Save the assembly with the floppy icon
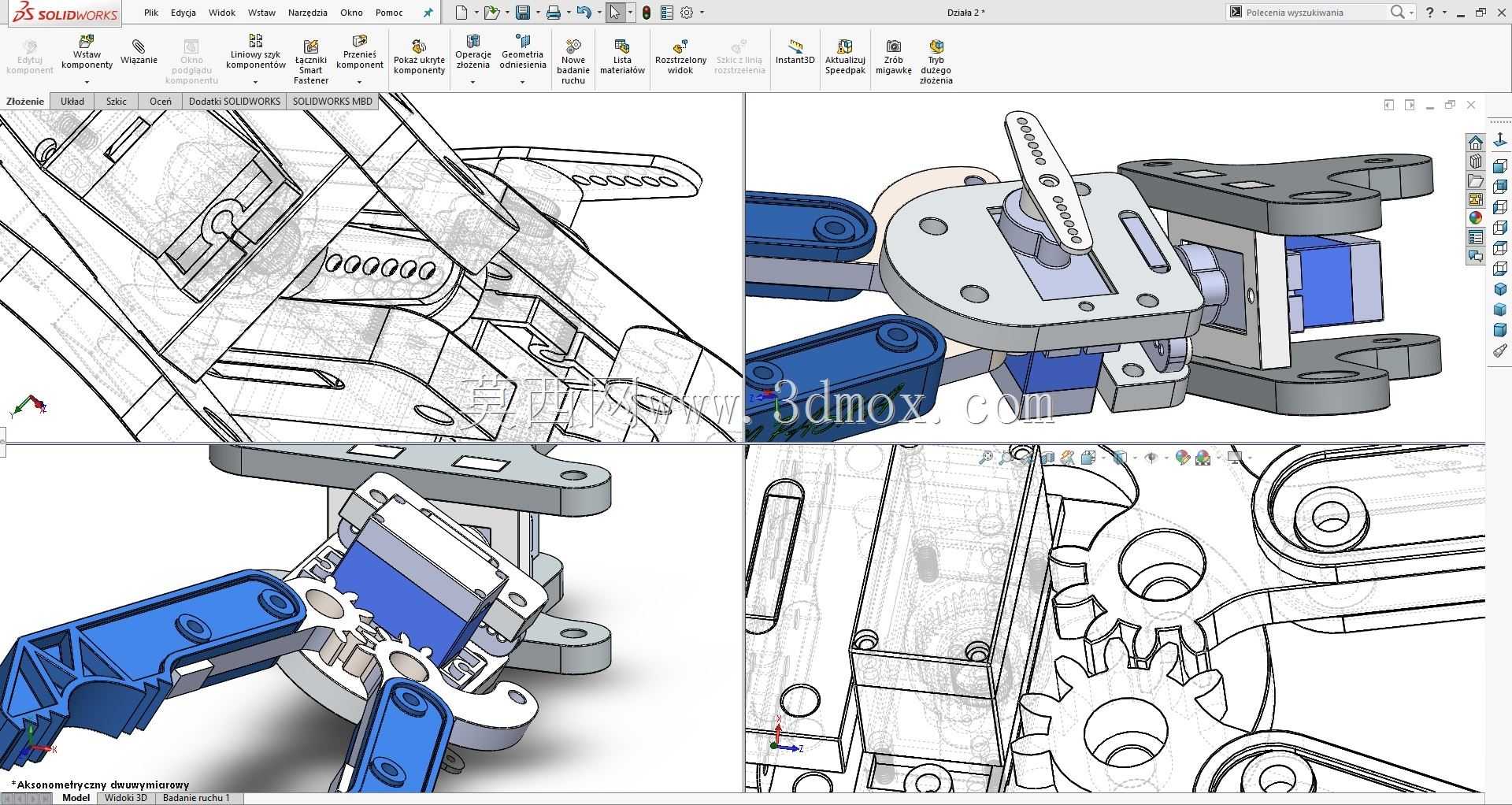Screen dimensions: 1512x805 (523, 13)
